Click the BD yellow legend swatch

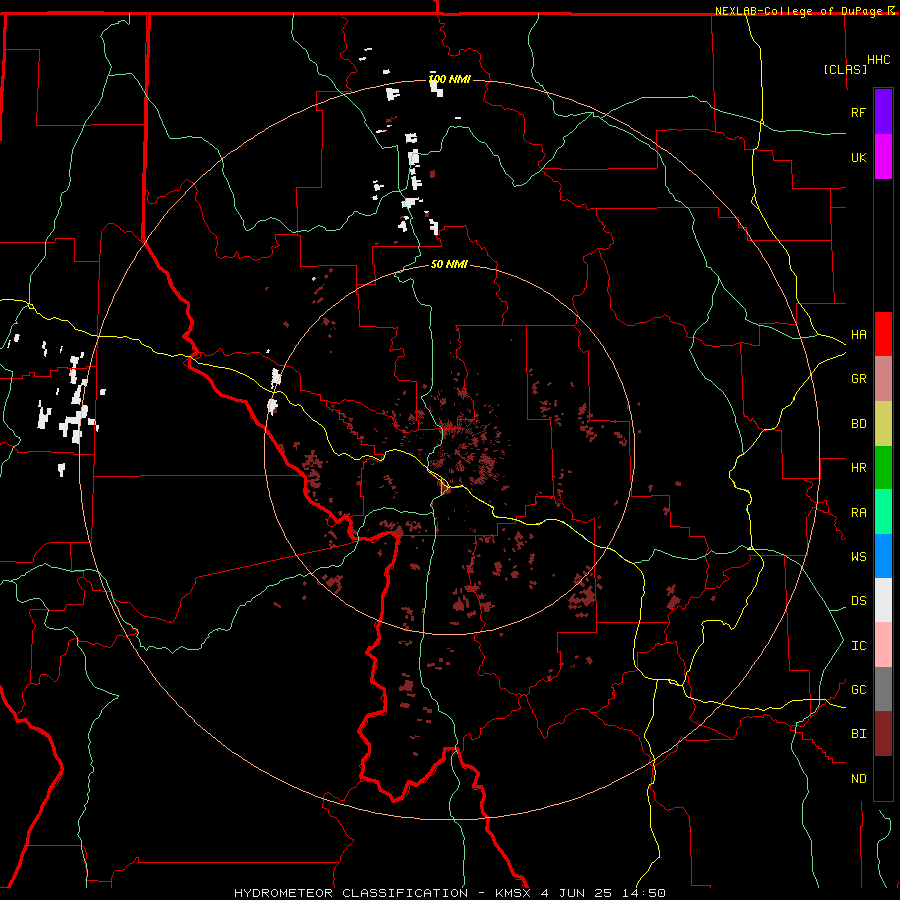[x=883, y=423]
